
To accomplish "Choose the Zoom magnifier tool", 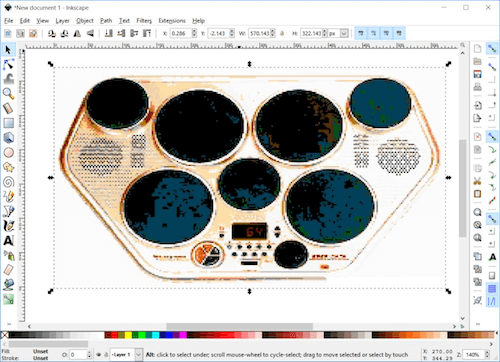I will click(x=9, y=94).
